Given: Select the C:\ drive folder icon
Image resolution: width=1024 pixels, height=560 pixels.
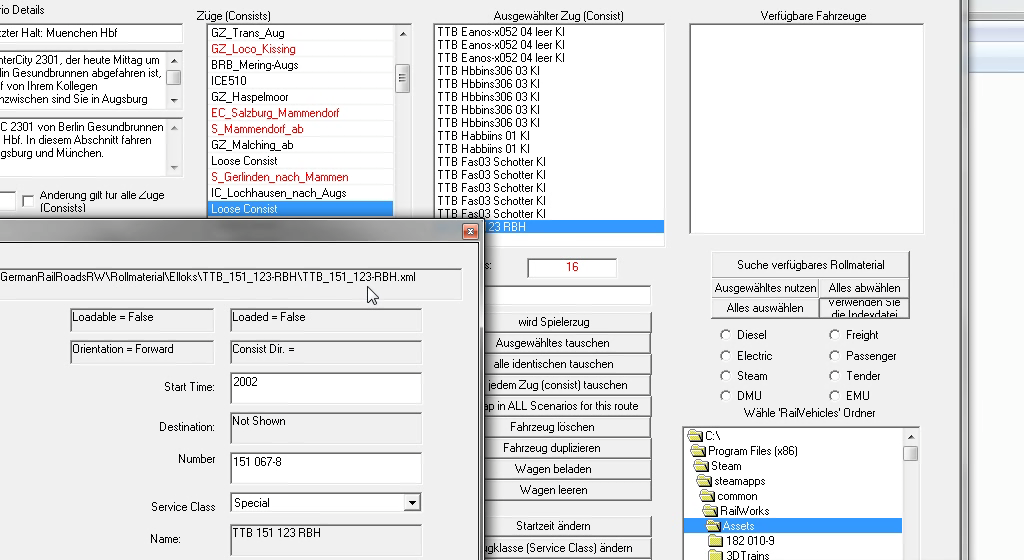Looking at the screenshot, I should tap(696, 436).
